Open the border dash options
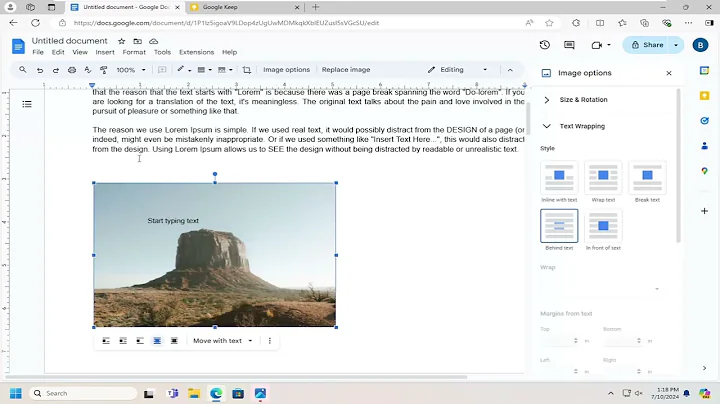 (x=225, y=70)
